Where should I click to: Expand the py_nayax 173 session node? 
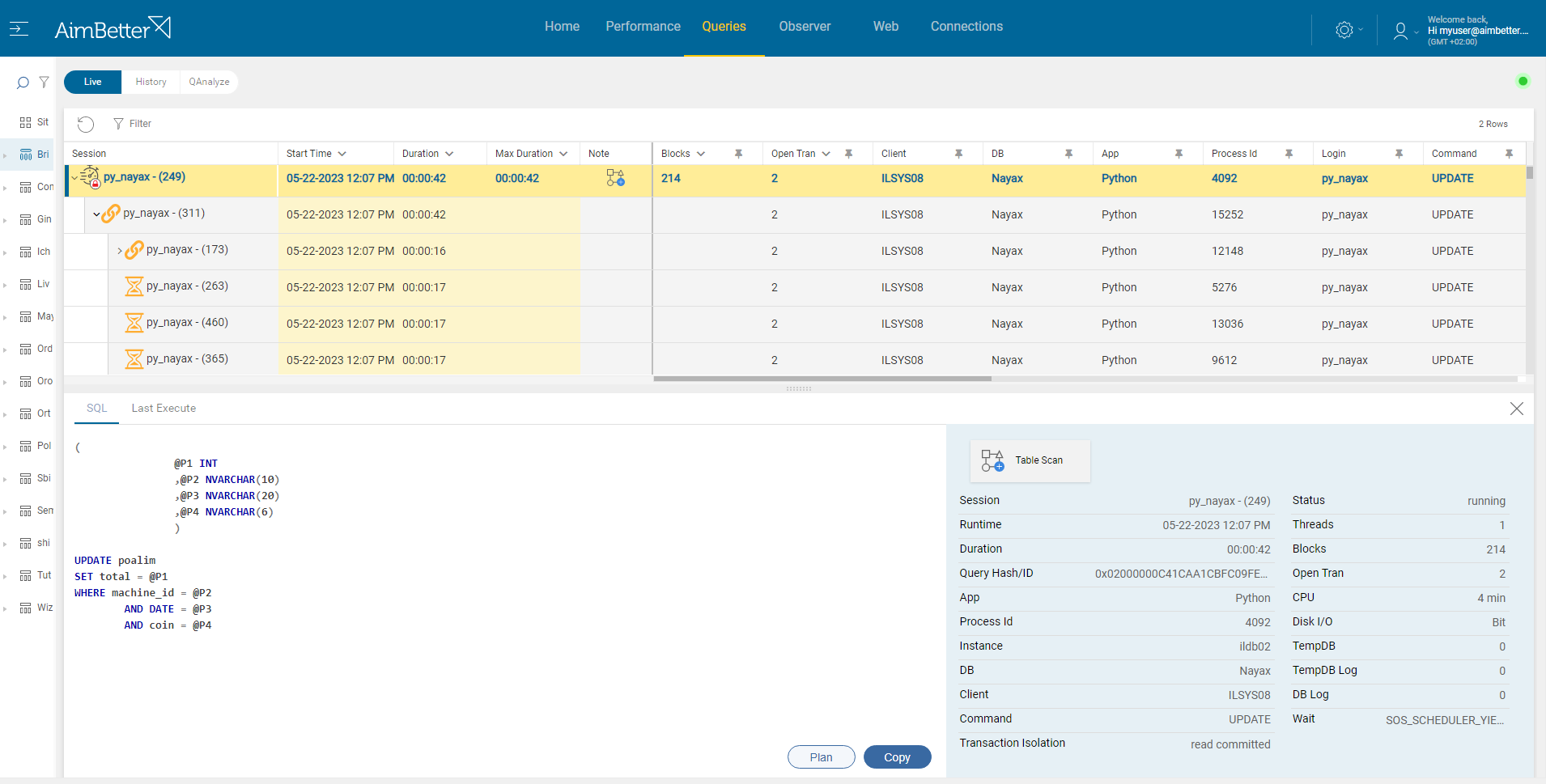coord(120,251)
